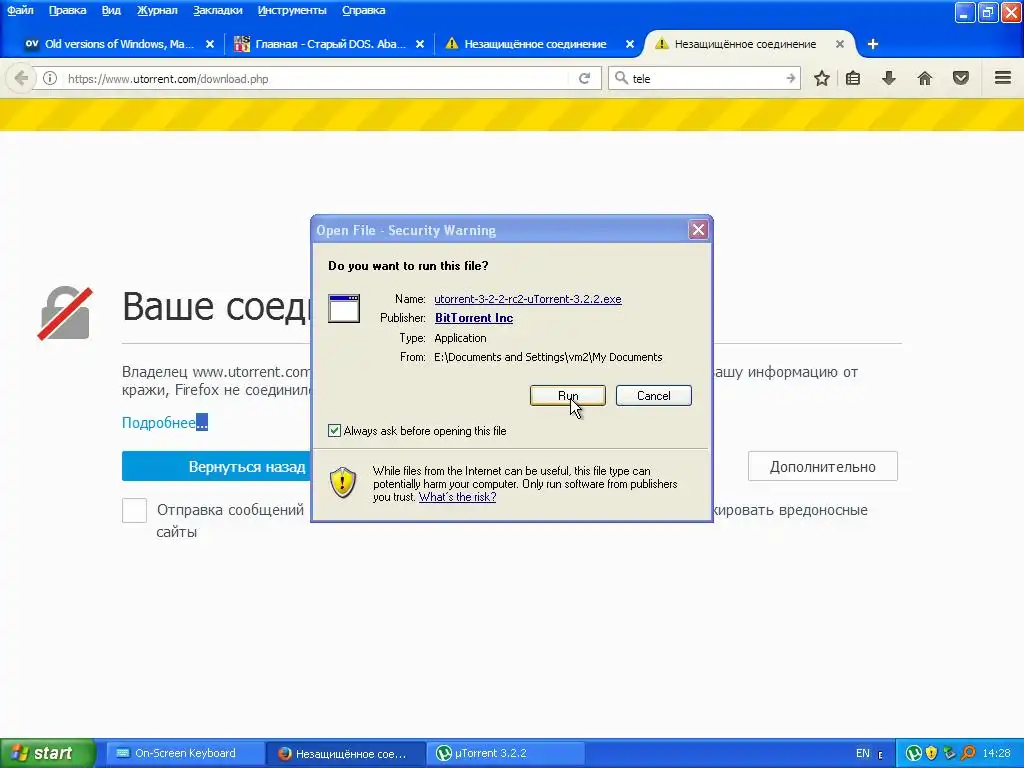
Task: Submit search with the arrow icon
Action: click(790, 78)
